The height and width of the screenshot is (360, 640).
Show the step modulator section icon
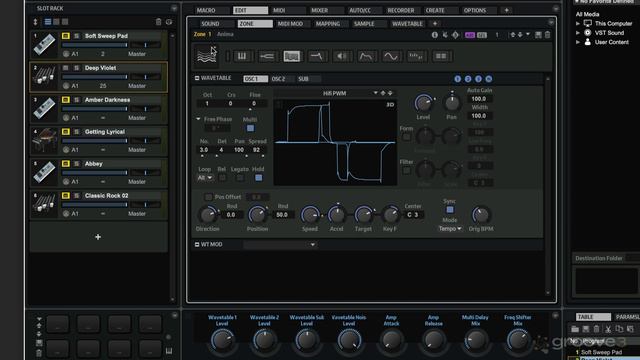416,56
